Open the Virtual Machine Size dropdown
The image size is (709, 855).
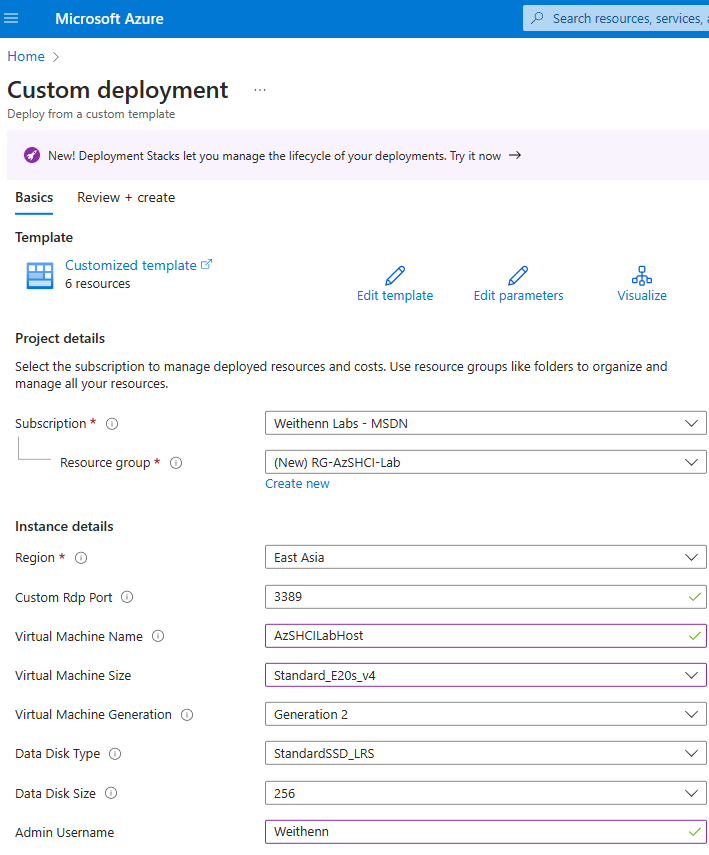485,675
